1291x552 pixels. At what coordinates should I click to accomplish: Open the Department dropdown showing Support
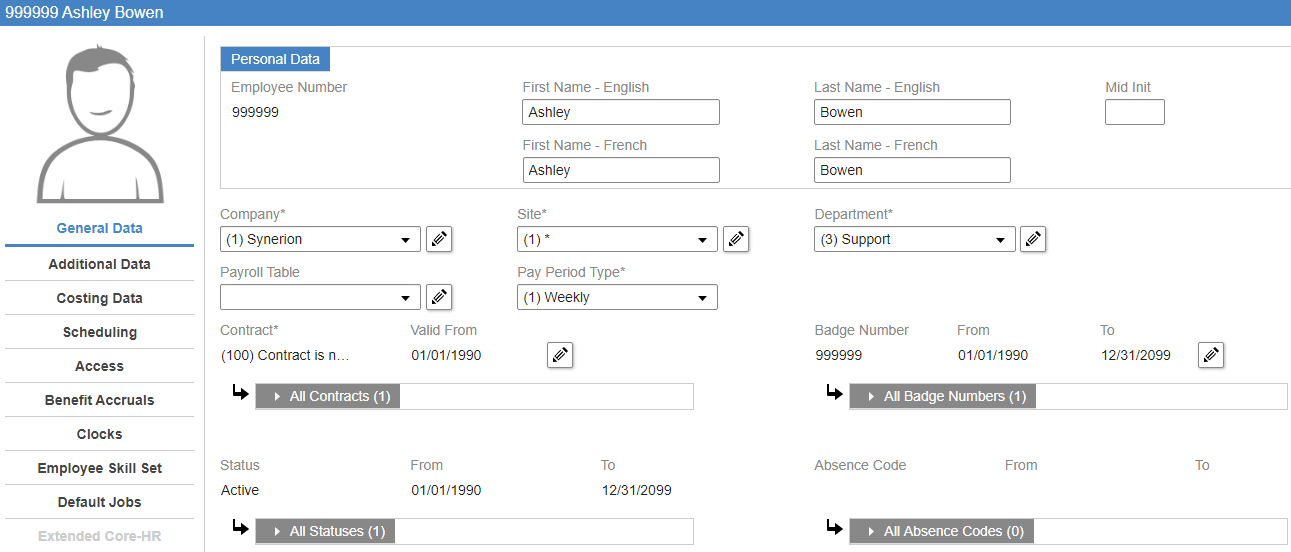pos(914,240)
